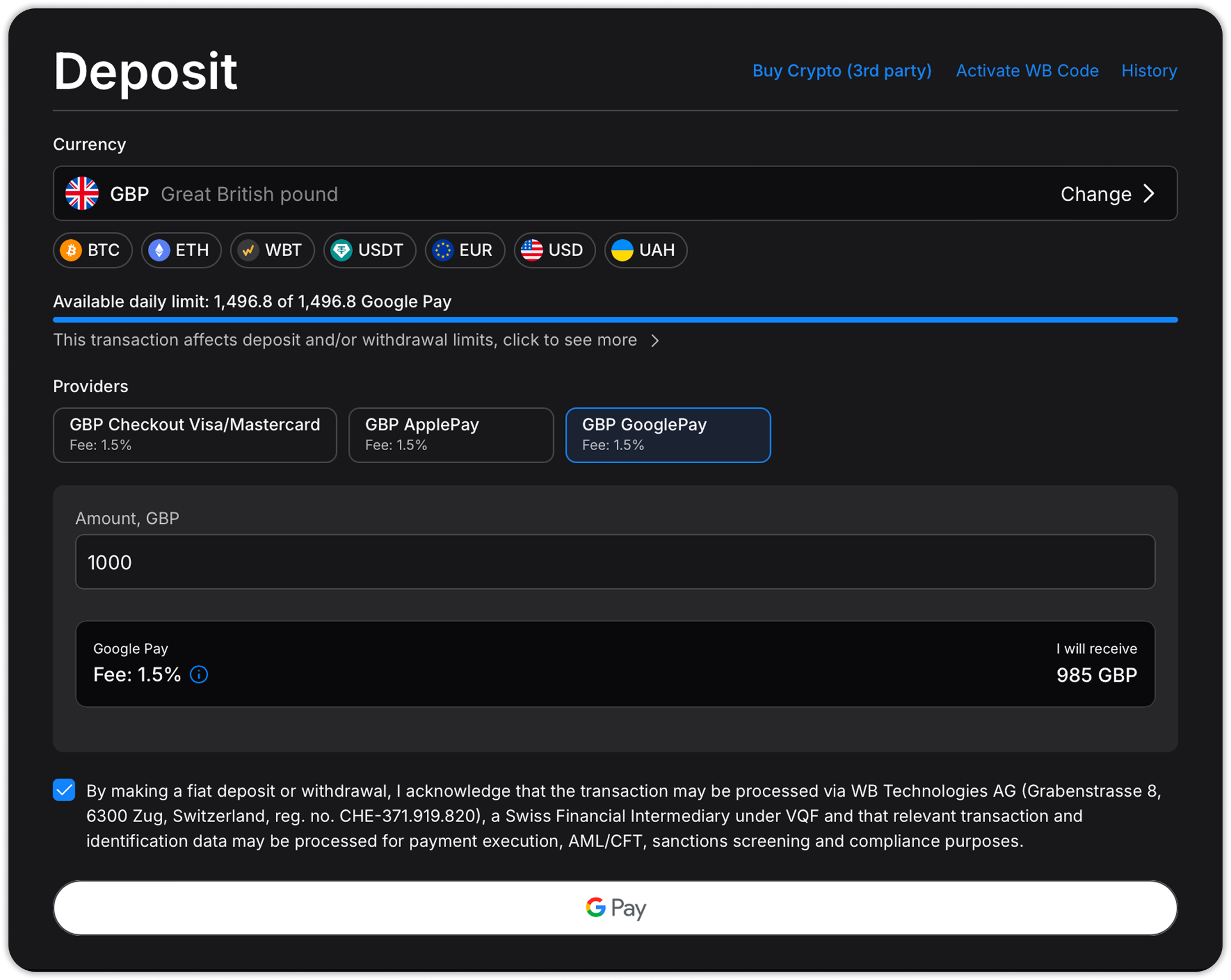This screenshot has height=980, width=1231.
Task: Open the GBP currency selector field
Action: point(615,193)
